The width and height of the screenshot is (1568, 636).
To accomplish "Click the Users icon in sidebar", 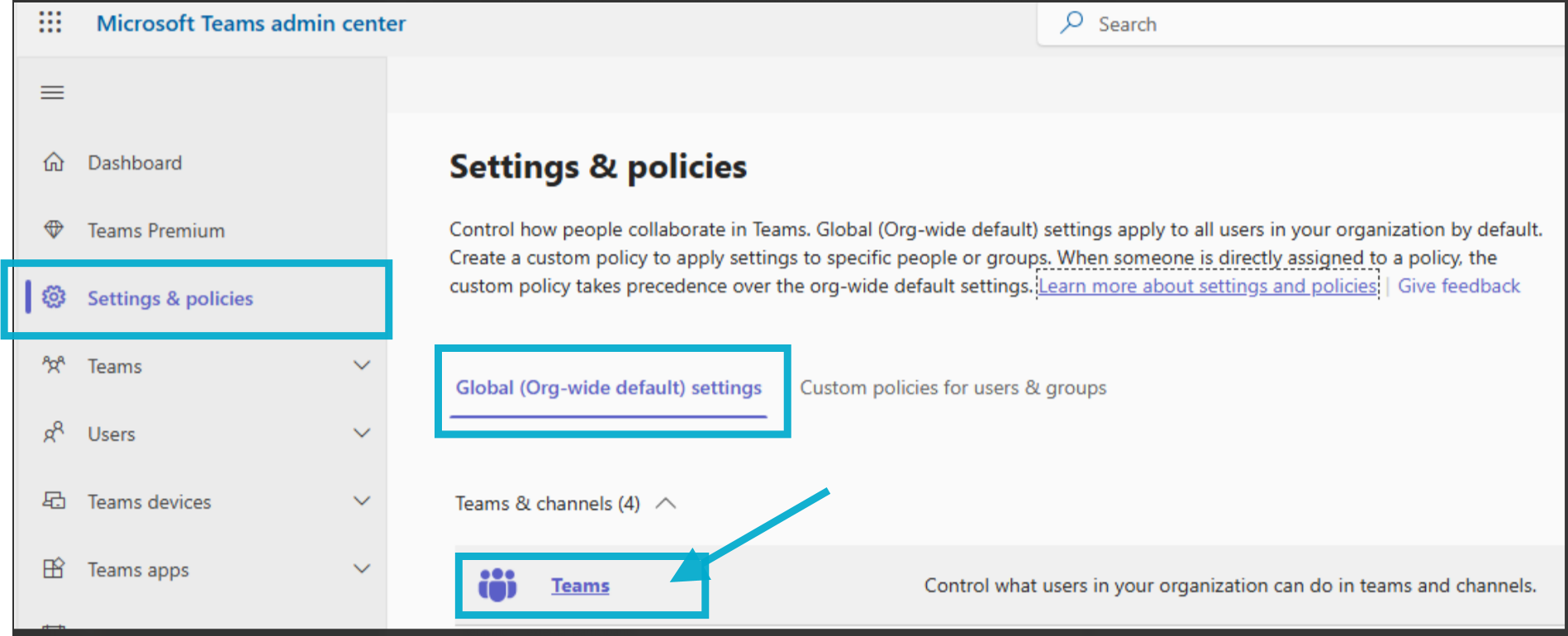I will pyautogui.click(x=54, y=433).
